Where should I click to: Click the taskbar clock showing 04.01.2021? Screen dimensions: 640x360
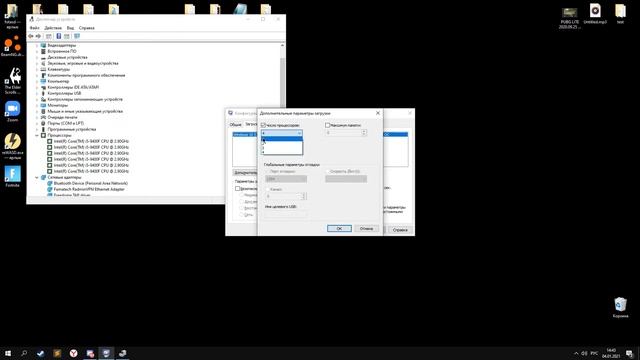click(611, 353)
